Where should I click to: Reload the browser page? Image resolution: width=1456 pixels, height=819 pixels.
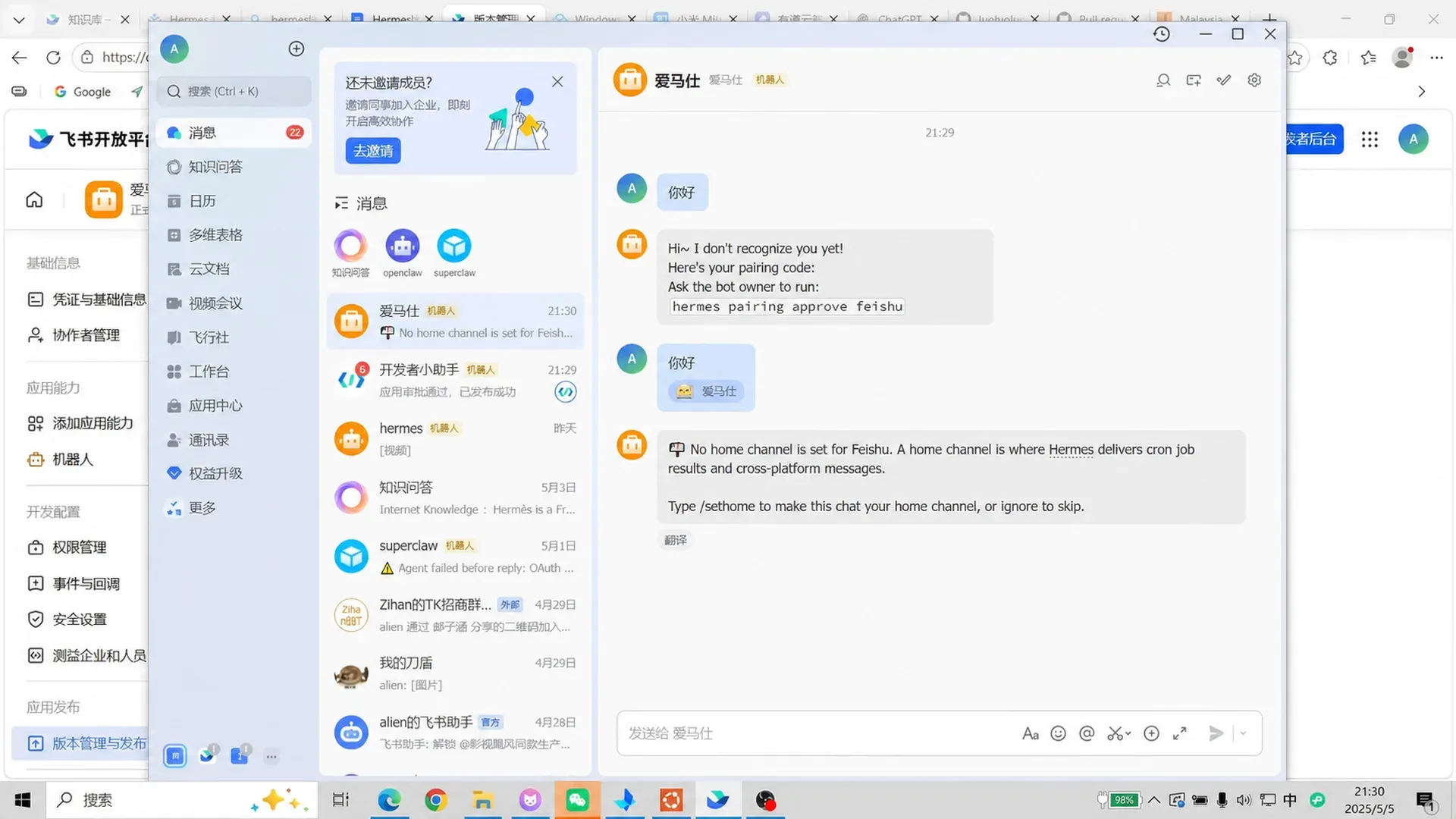tap(53, 58)
